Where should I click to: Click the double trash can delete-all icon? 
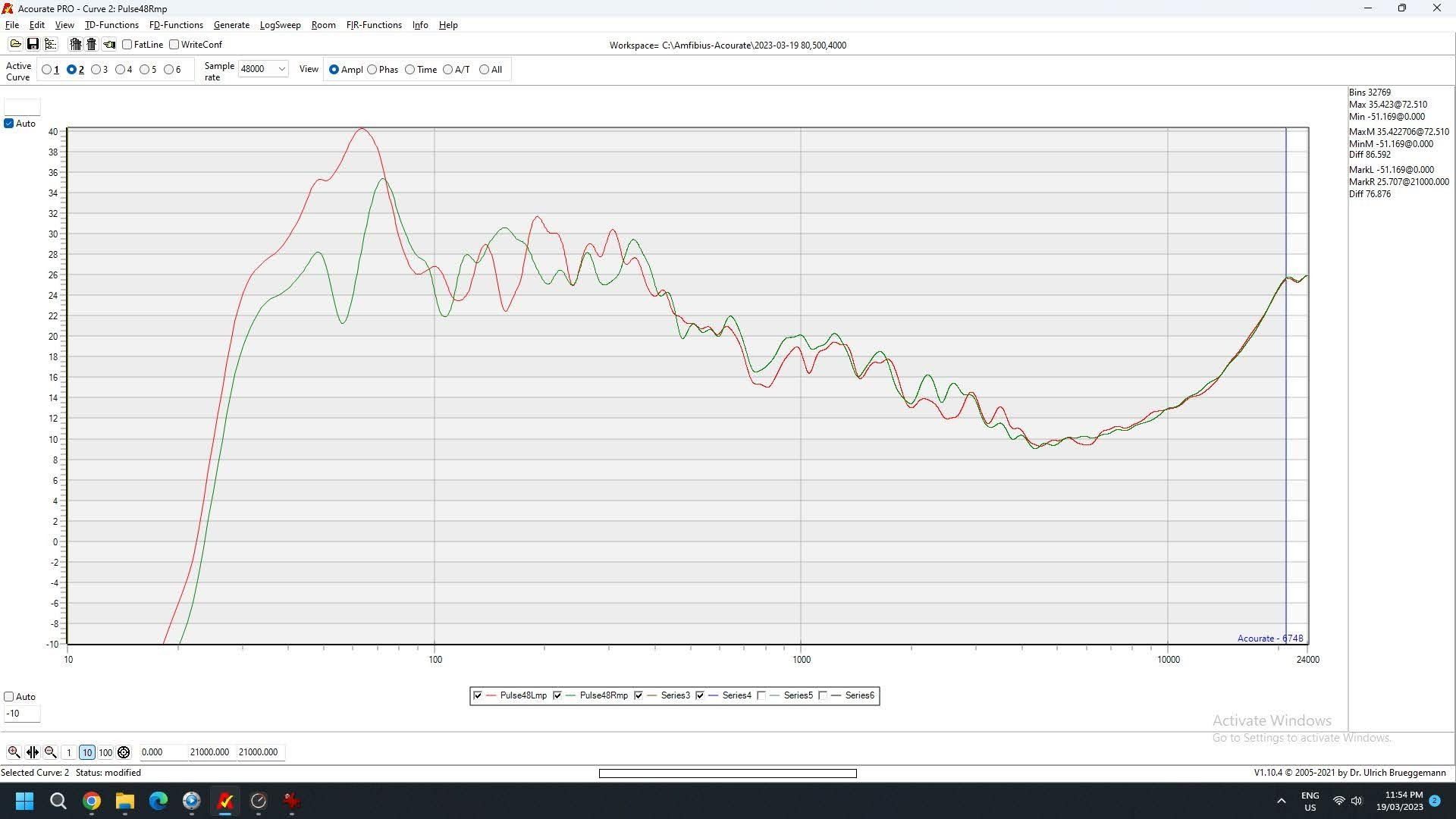pyautogui.click(x=75, y=44)
